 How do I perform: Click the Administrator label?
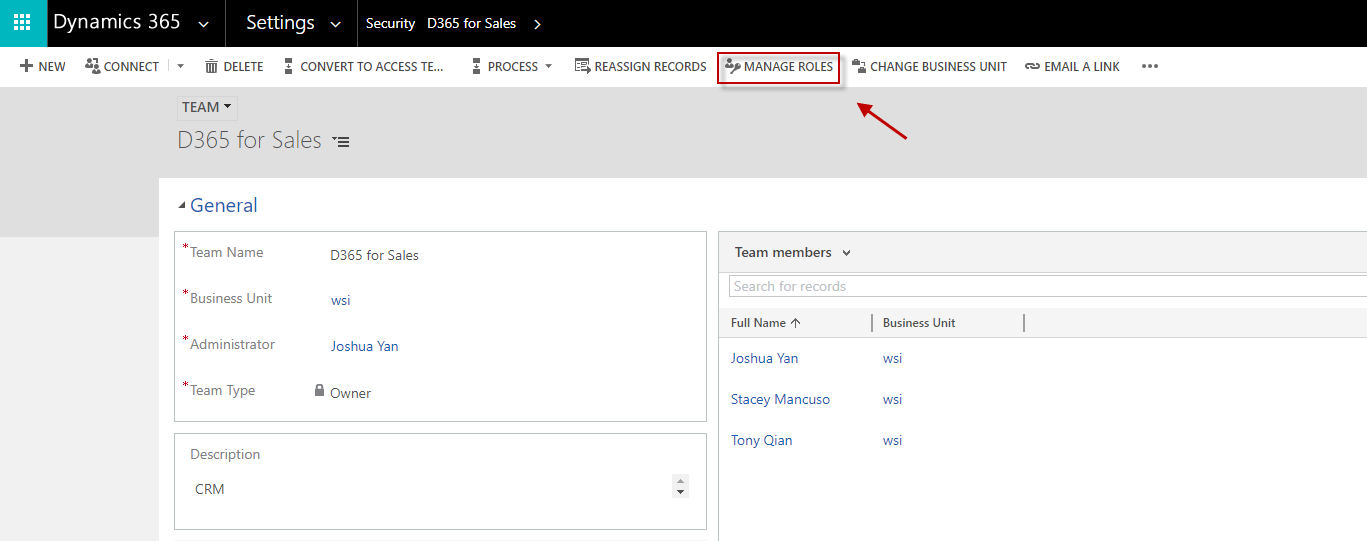coord(232,344)
